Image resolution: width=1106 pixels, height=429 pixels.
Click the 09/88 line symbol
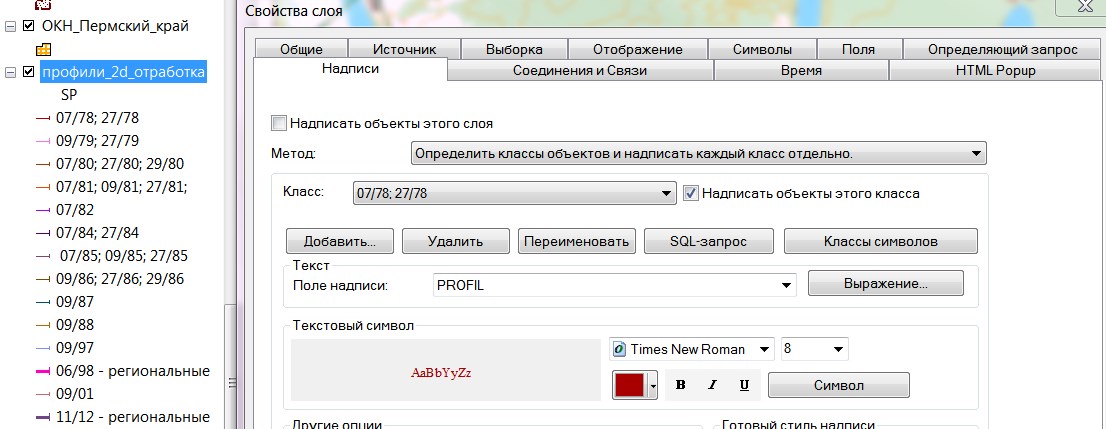coord(43,325)
